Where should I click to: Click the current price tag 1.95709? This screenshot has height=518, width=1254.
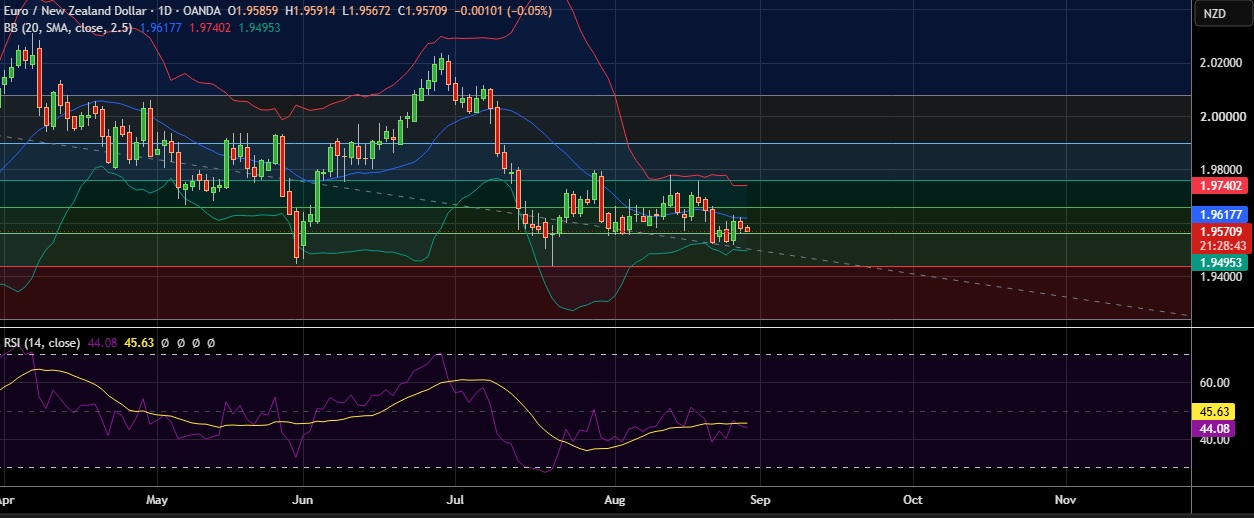tap(1220, 232)
